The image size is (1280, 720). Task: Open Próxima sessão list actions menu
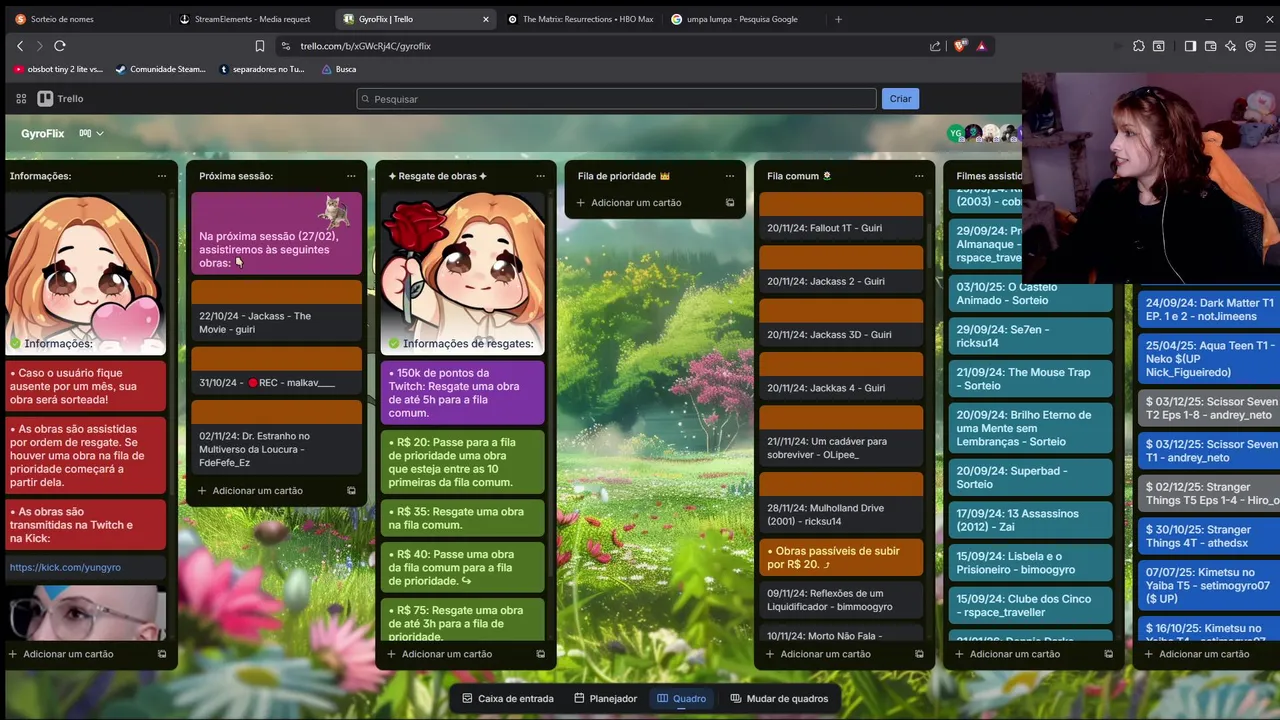pyautogui.click(x=351, y=176)
